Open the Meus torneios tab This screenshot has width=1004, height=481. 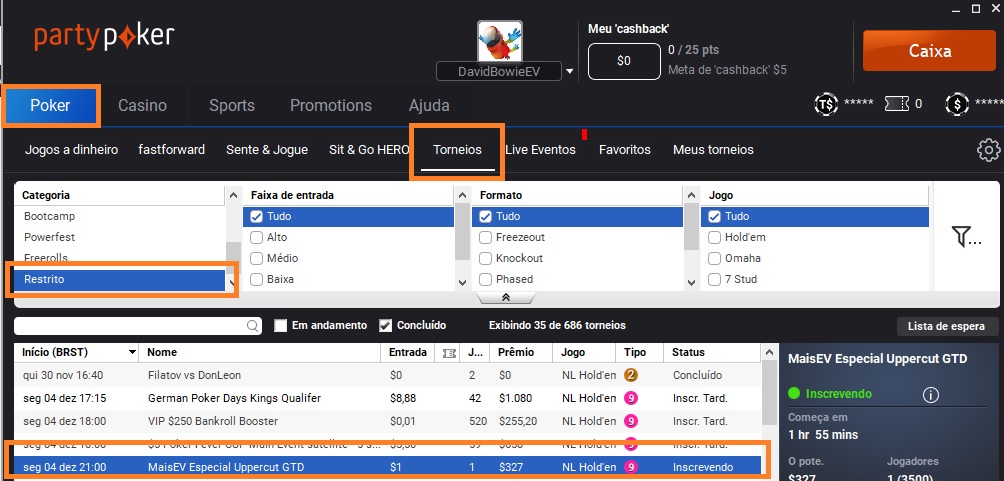[x=713, y=150]
